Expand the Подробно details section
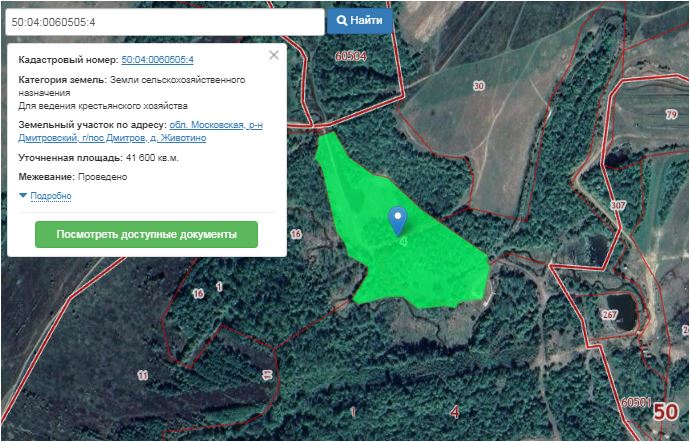This screenshot has height=442, width=690. pyautogui.click(x=50, y=196)
